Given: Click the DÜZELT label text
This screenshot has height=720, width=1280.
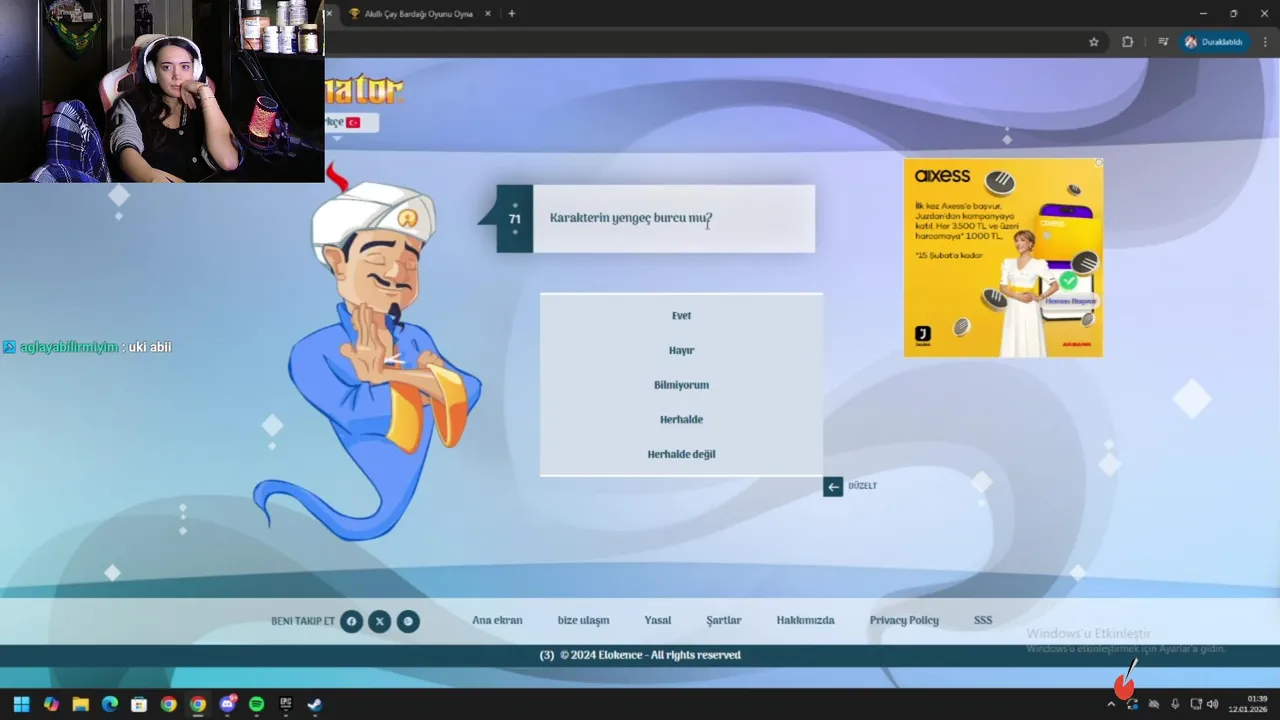Looking at the screenshot, I should pos(862,486).
